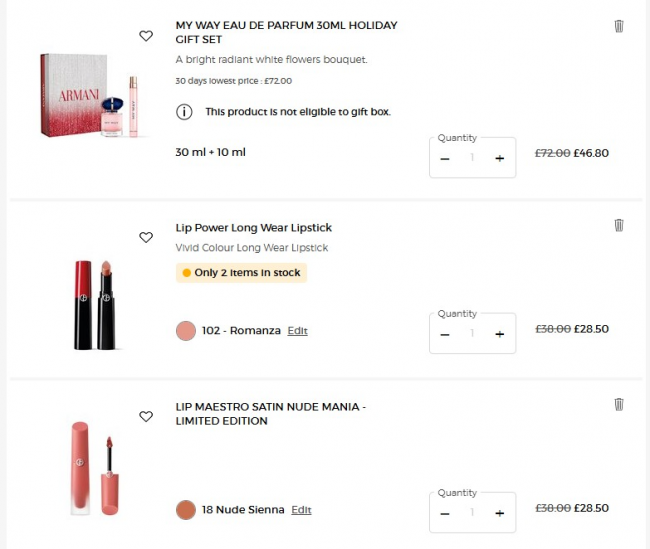Increase quantity of My Way gift set
The height and width of the screenshot is (549, 650).
[499, 158]
